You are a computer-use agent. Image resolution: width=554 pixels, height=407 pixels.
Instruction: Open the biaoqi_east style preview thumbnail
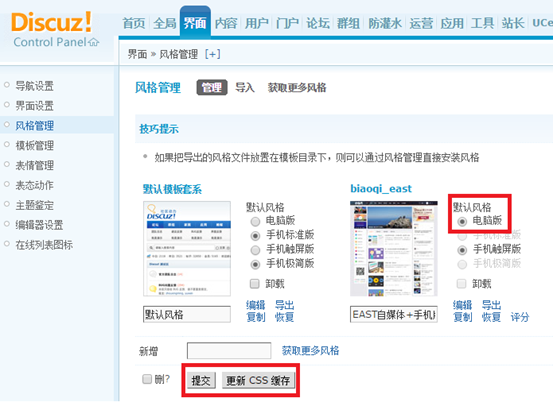[x=394, y=249]
